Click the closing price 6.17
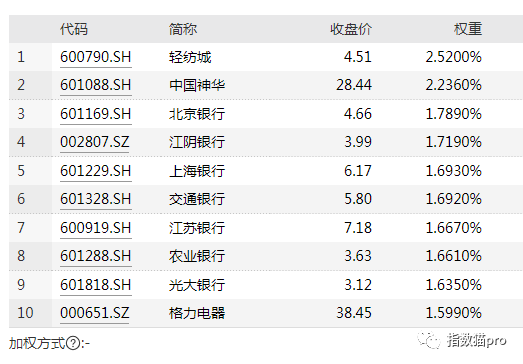This screenshot has height=364, width=523. (x=358, y=171)
